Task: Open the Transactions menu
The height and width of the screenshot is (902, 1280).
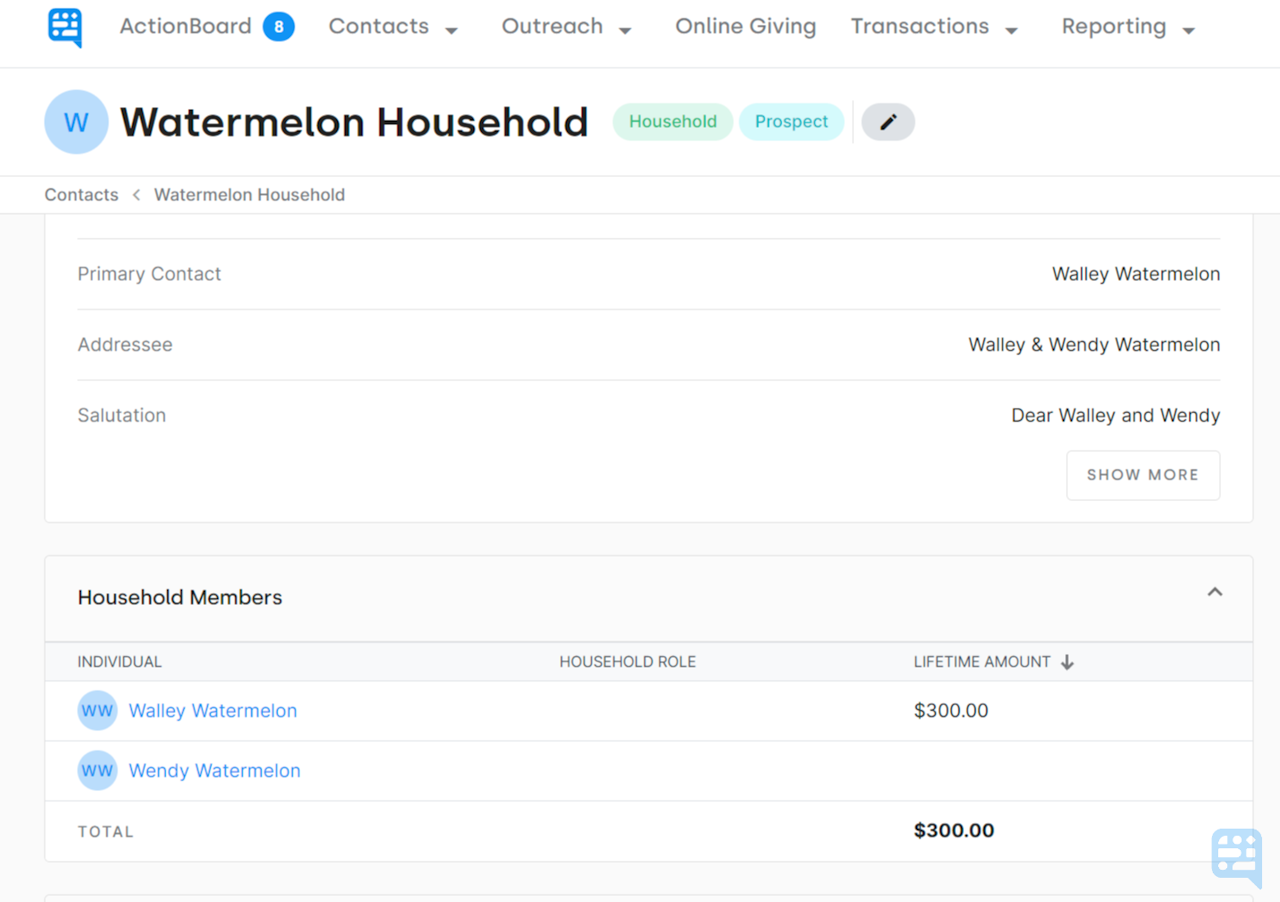Action: tap(933, 27)
